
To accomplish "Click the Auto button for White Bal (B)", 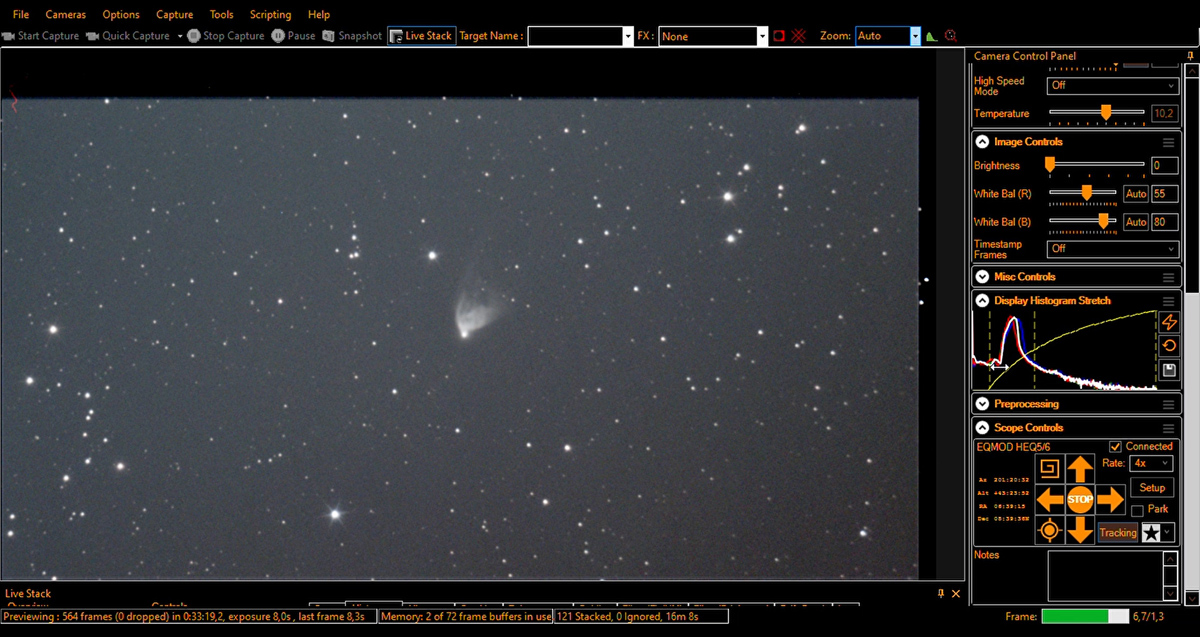I will click(1136, 222).
